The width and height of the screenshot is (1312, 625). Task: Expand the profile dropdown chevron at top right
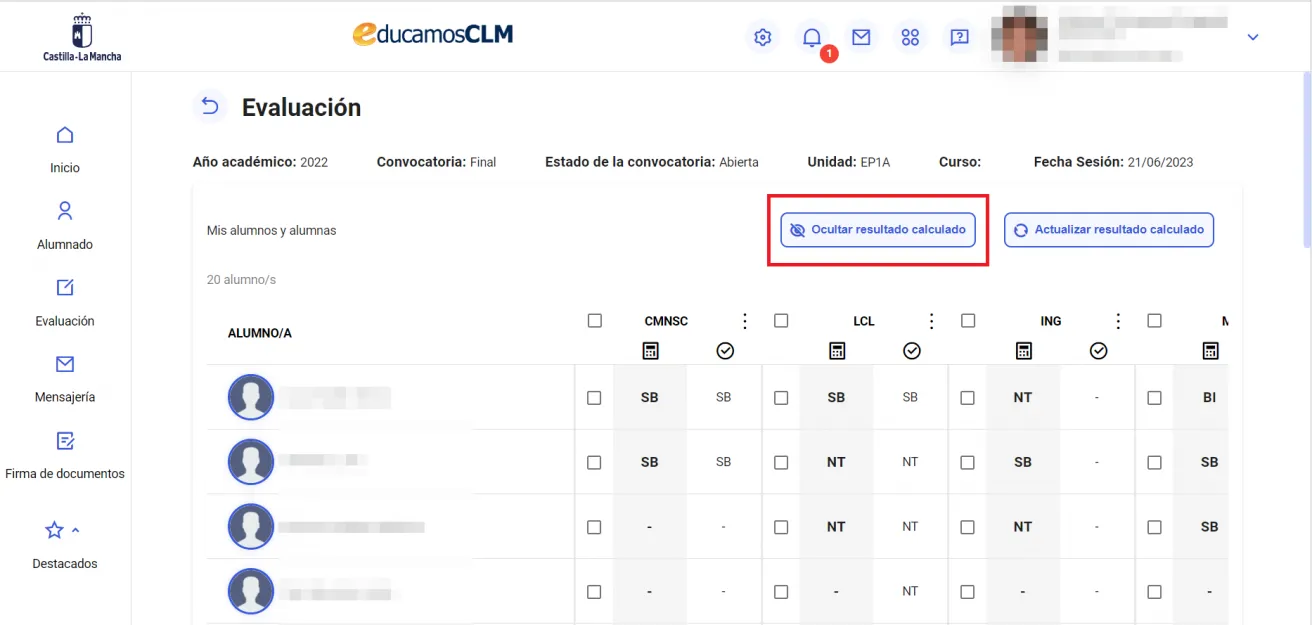tap(1253, 37)
